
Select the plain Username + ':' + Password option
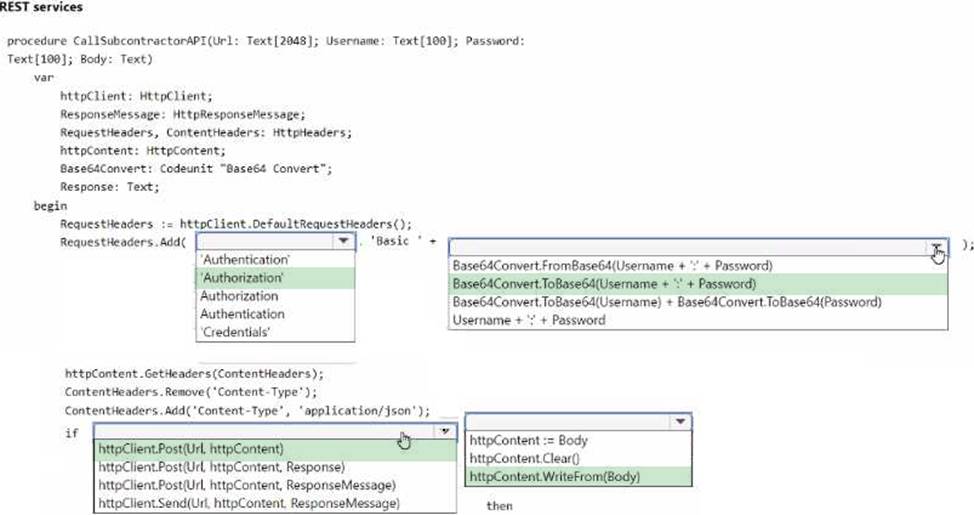coord(529,320)
